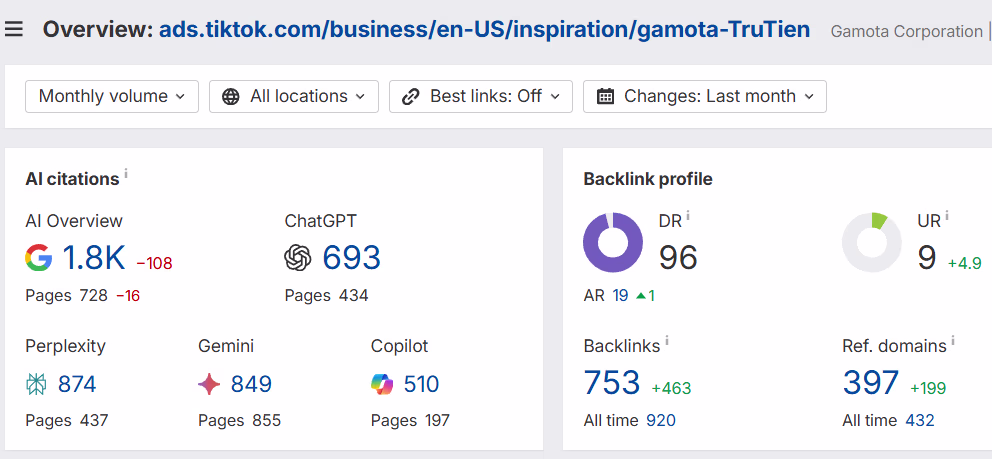Open the hamburger navigation menu
This screenshot has width=992, height=459.
point(13,29)
